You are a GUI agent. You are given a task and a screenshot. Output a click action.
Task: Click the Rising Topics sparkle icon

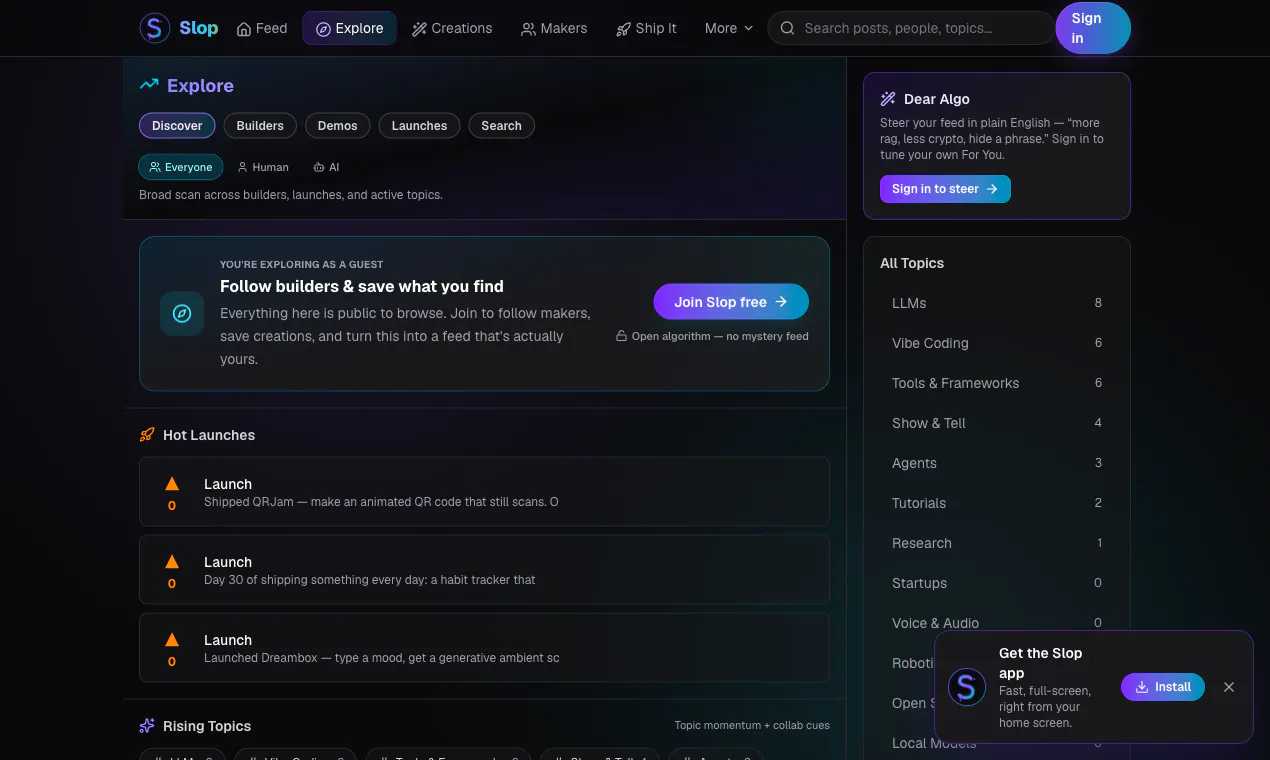pos(147,726)
